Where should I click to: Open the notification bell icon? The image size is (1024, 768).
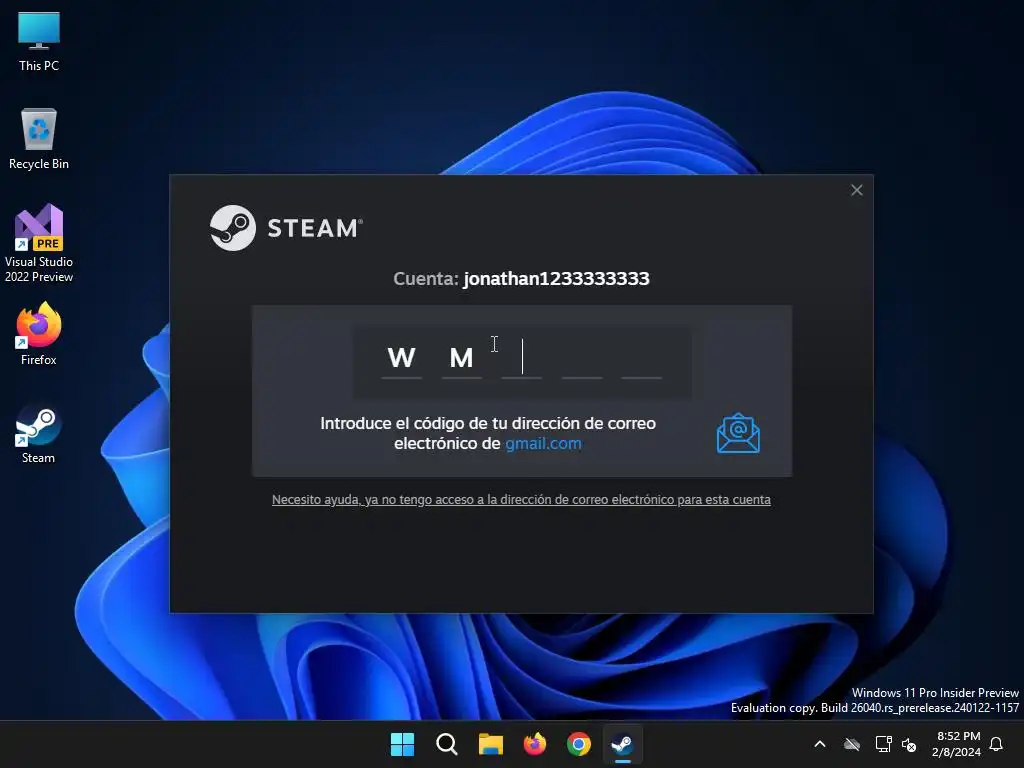pos(997,744)
